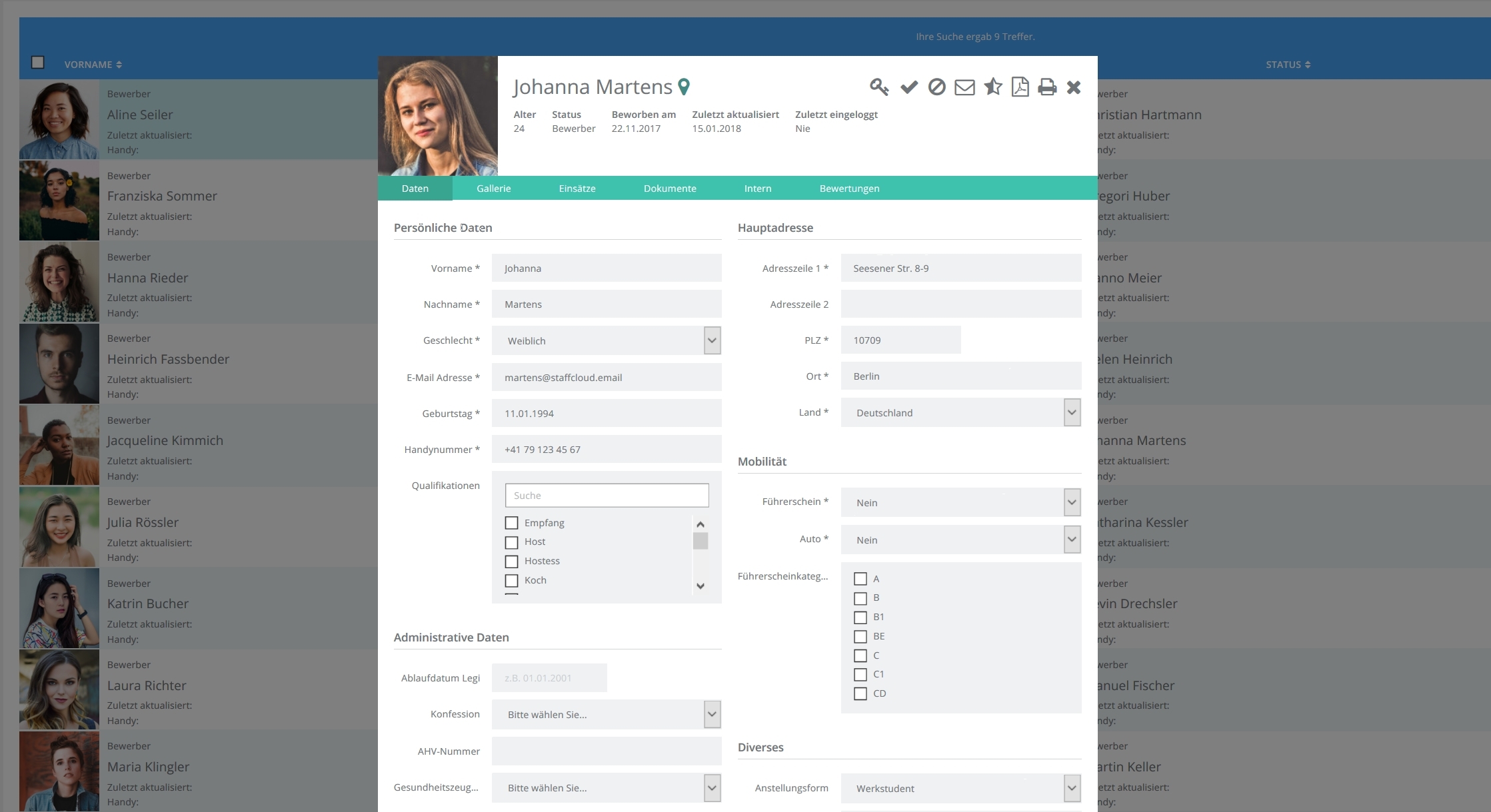Export profile via PDF icon
The image size is (1491, 812).
[1020, 87]
